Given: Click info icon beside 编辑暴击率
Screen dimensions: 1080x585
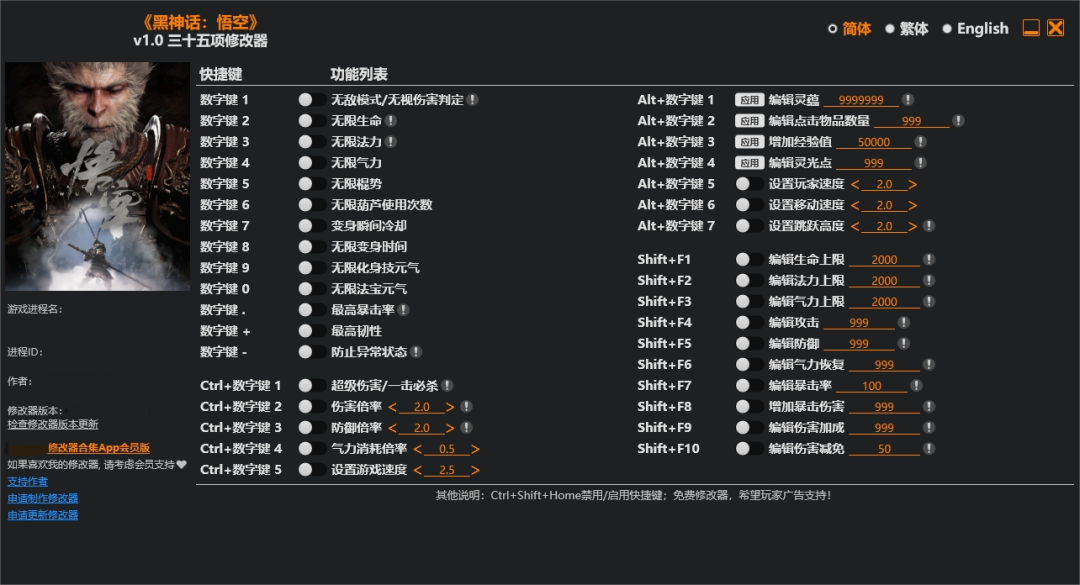Looking at the screenshot, I should 916,386.
